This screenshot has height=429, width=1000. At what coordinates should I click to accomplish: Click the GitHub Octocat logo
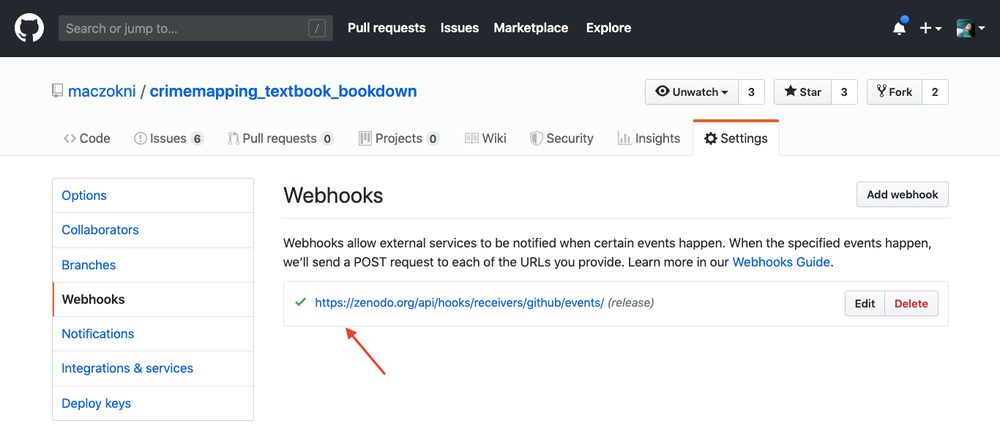[29, 28]
